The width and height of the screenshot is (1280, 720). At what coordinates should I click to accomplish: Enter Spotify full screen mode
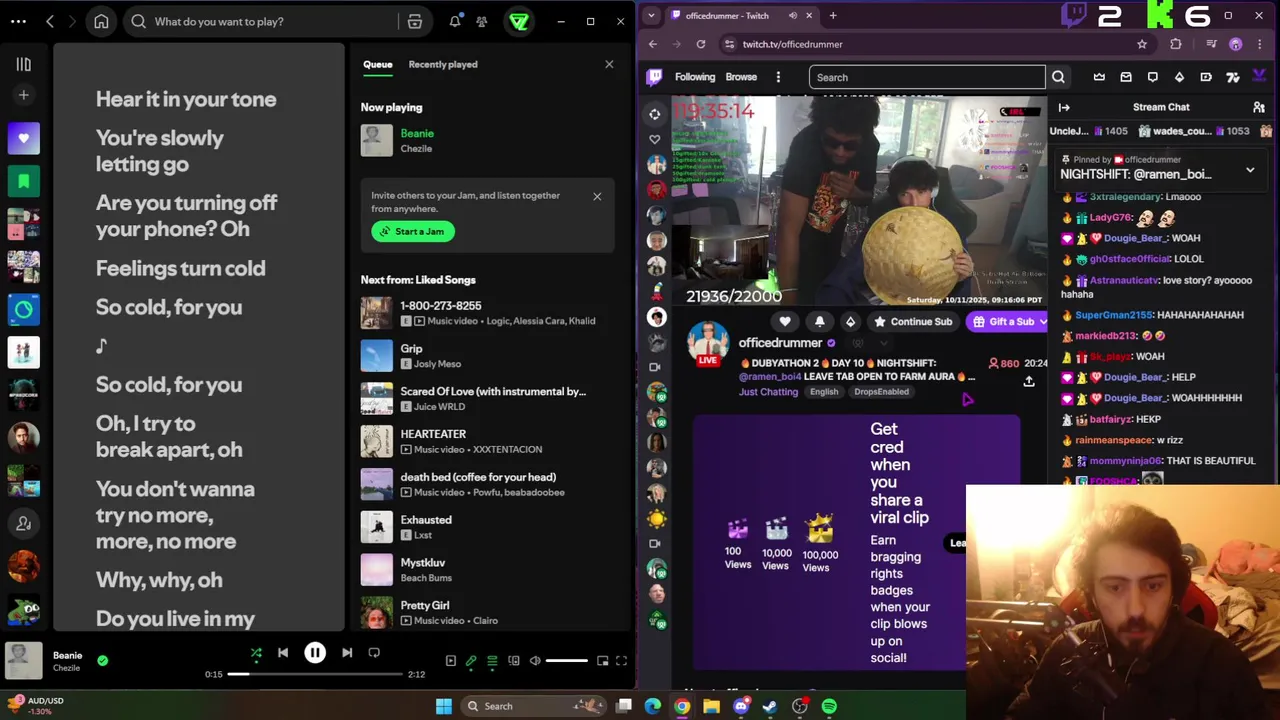621,661
